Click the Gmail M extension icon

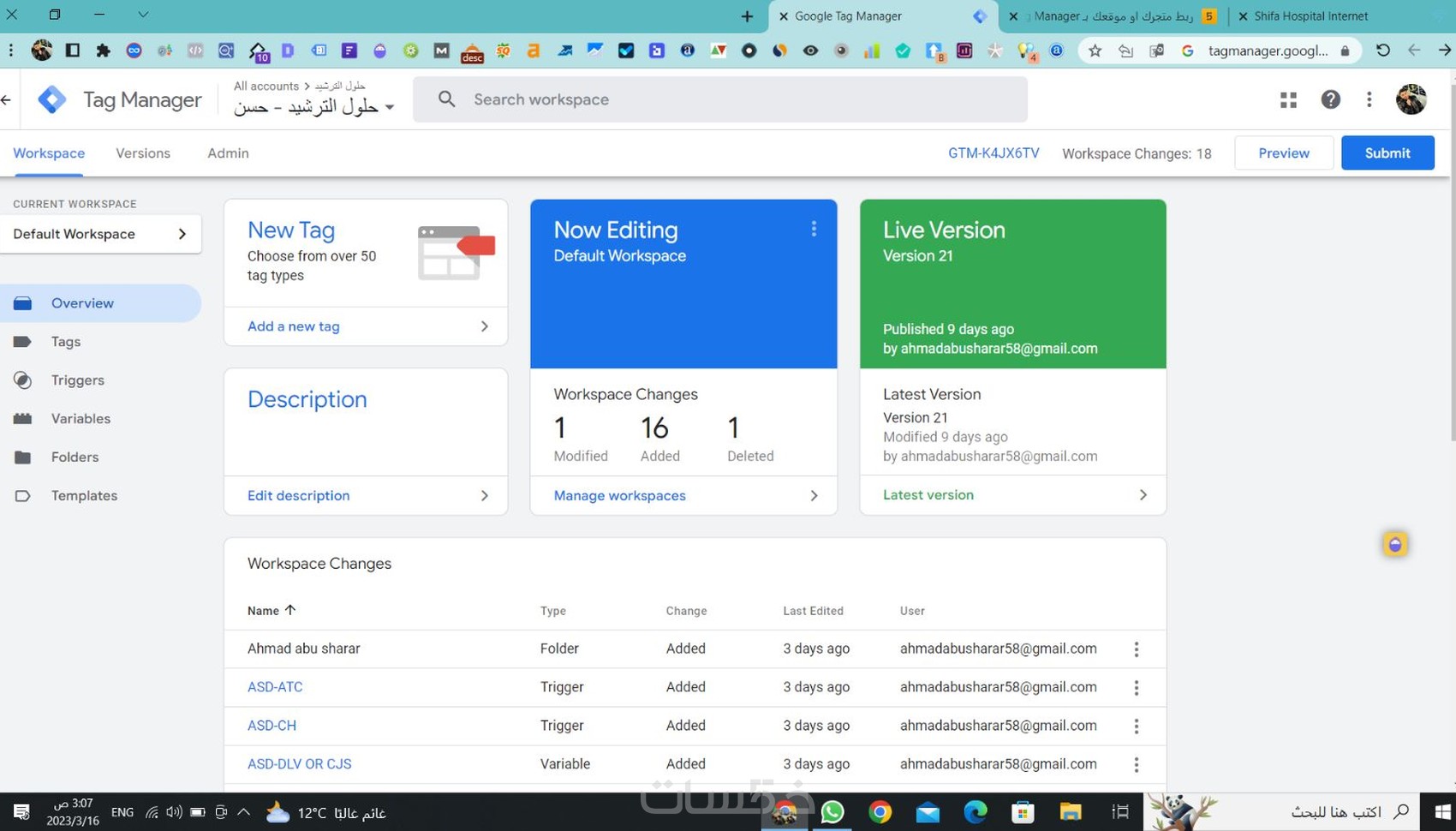coord(441,51)
